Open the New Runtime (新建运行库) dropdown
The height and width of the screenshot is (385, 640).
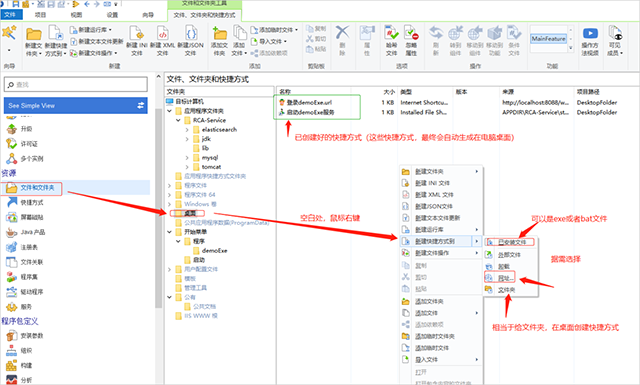pos(91,30)
